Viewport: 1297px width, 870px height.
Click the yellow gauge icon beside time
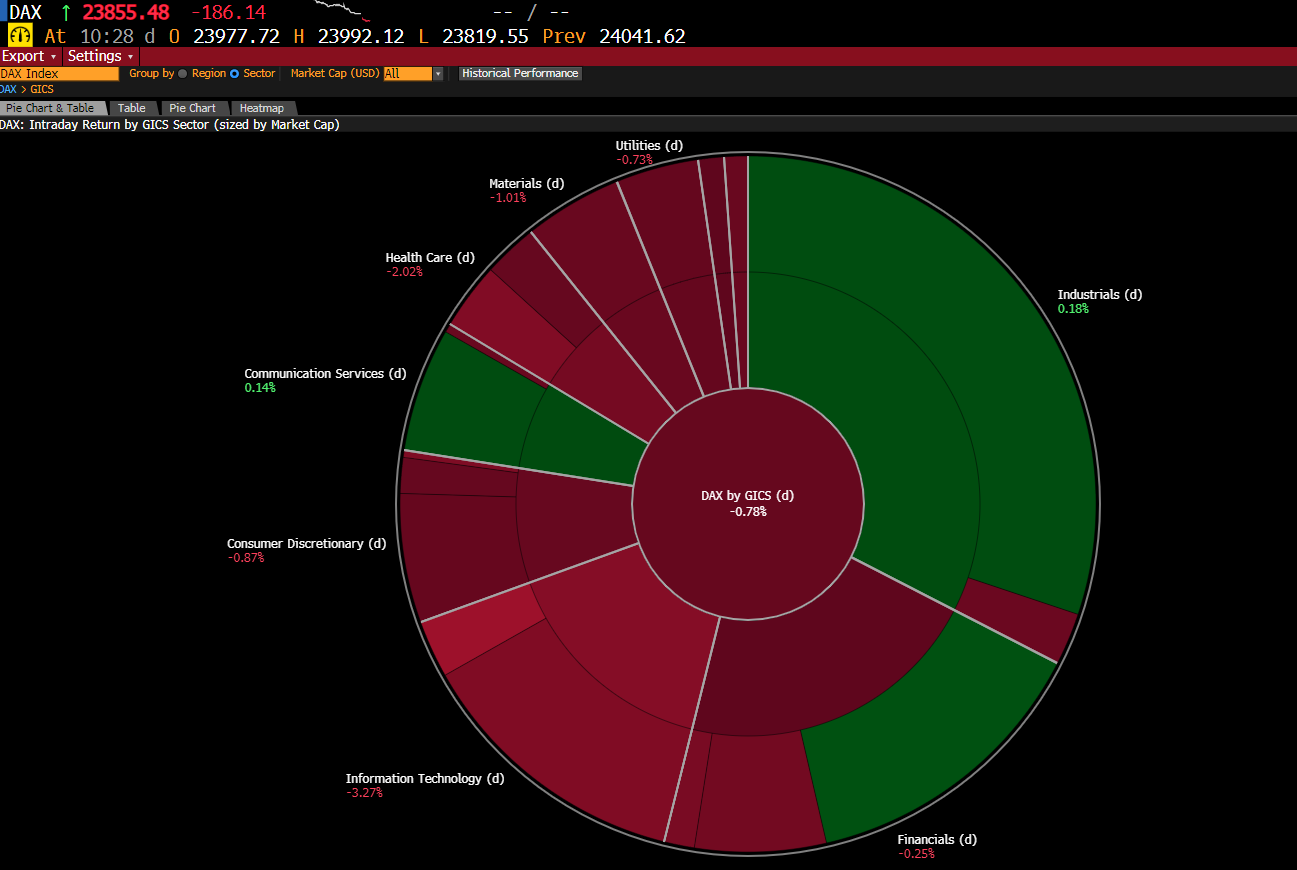pos(20,36)
